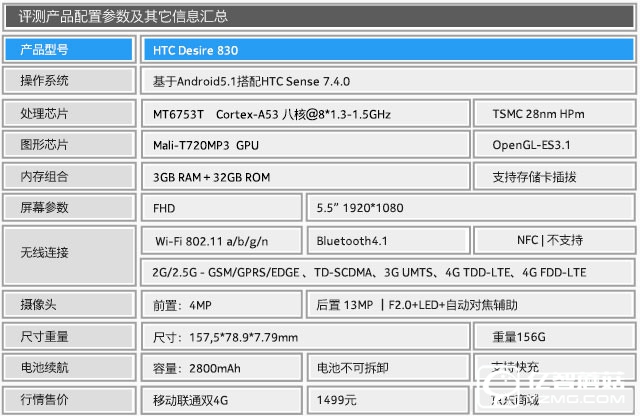
Task: Select the 重量156G weight cell
Action: click(553, 337)
